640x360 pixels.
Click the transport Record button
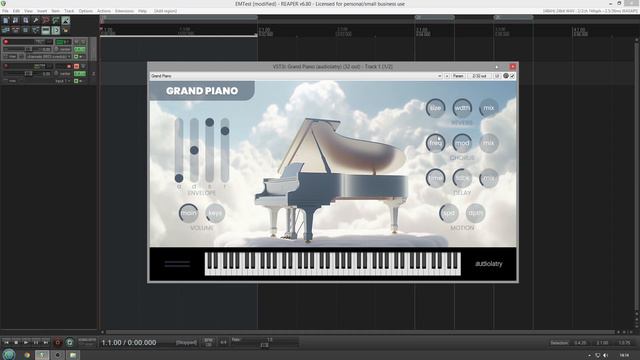coord(58,342)
